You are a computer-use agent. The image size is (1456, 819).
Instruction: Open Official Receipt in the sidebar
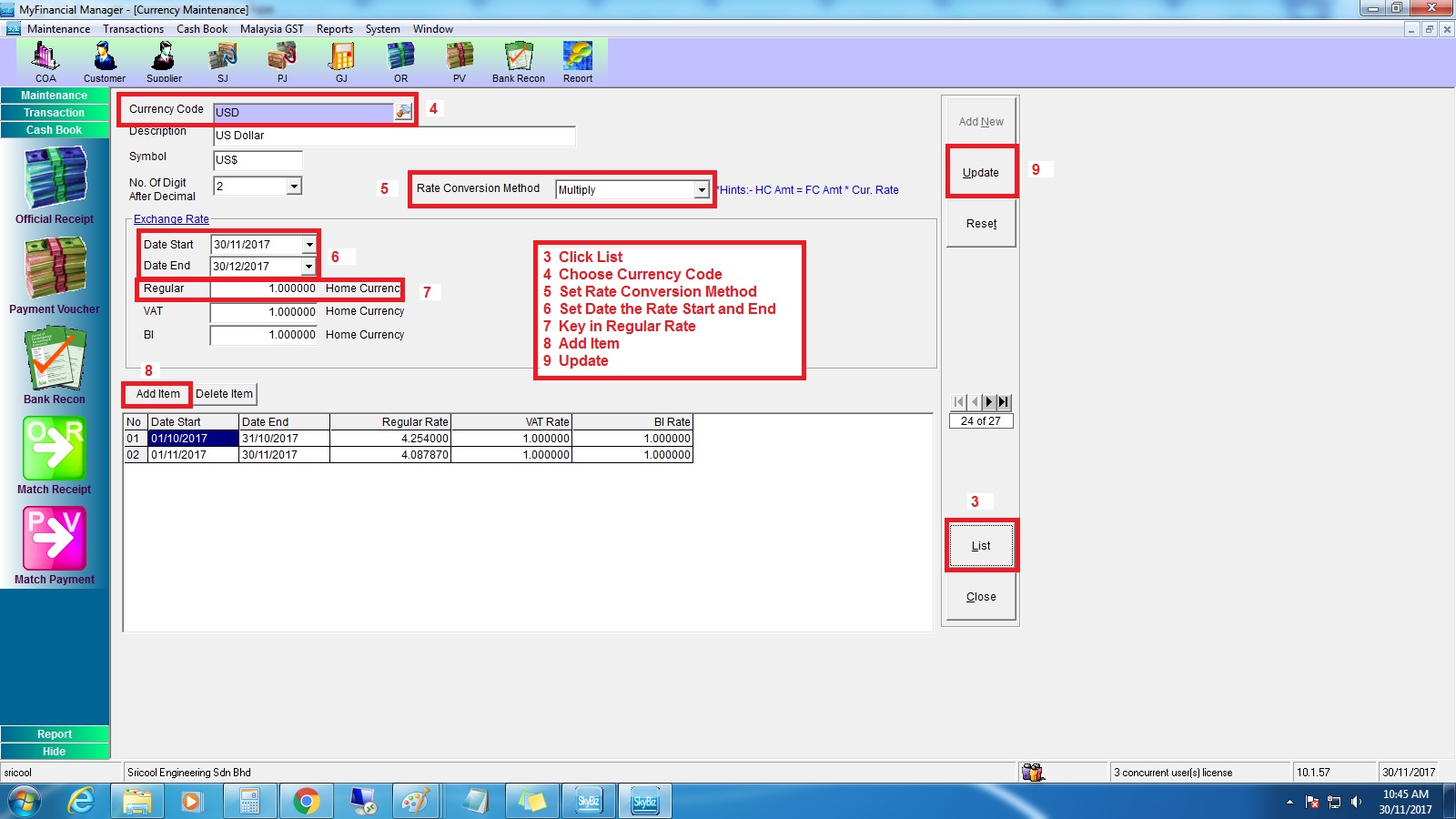pyautogui.click(x=55, y=185)
